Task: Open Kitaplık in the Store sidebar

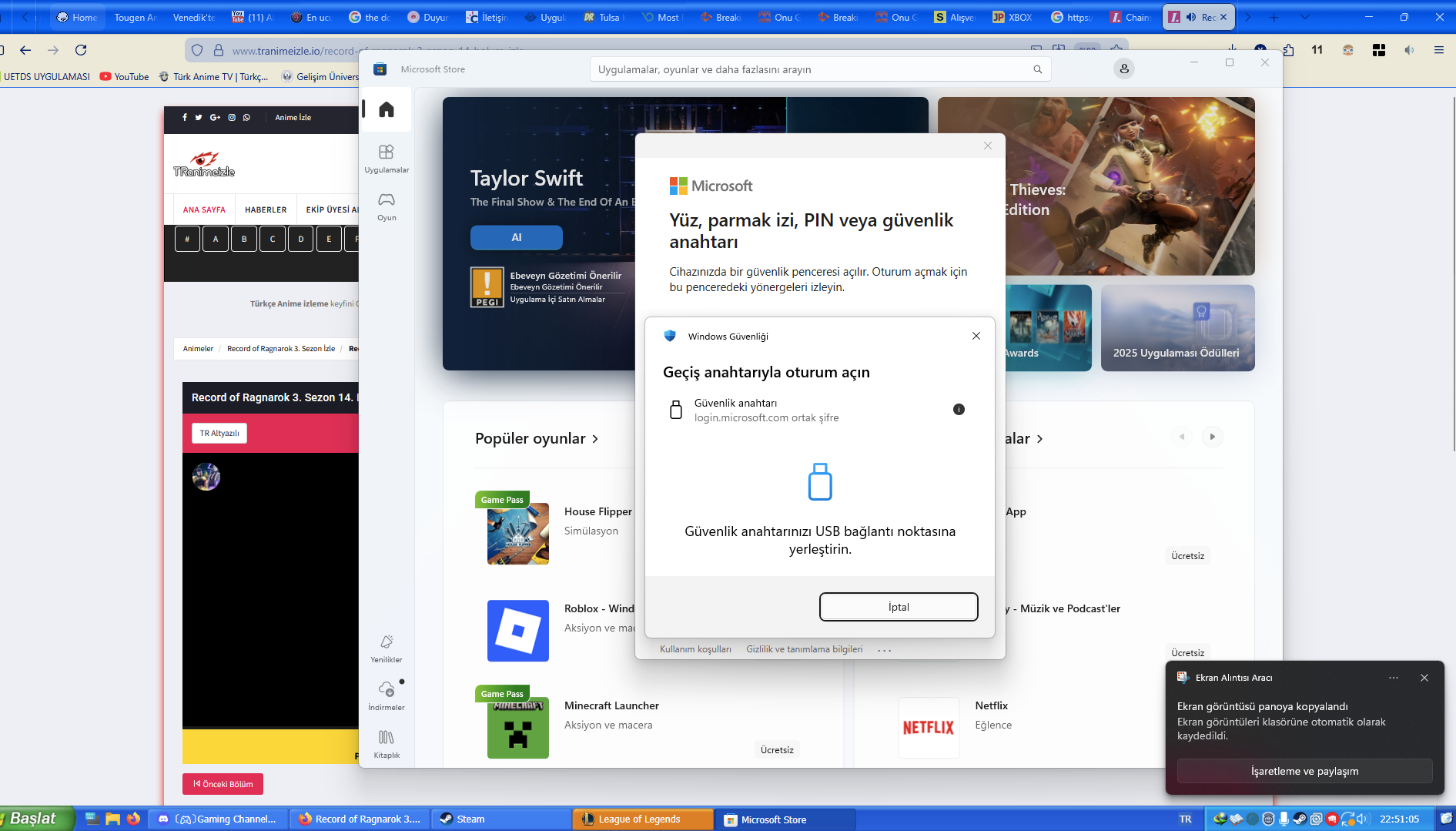Action: click(x=387, y=744)
